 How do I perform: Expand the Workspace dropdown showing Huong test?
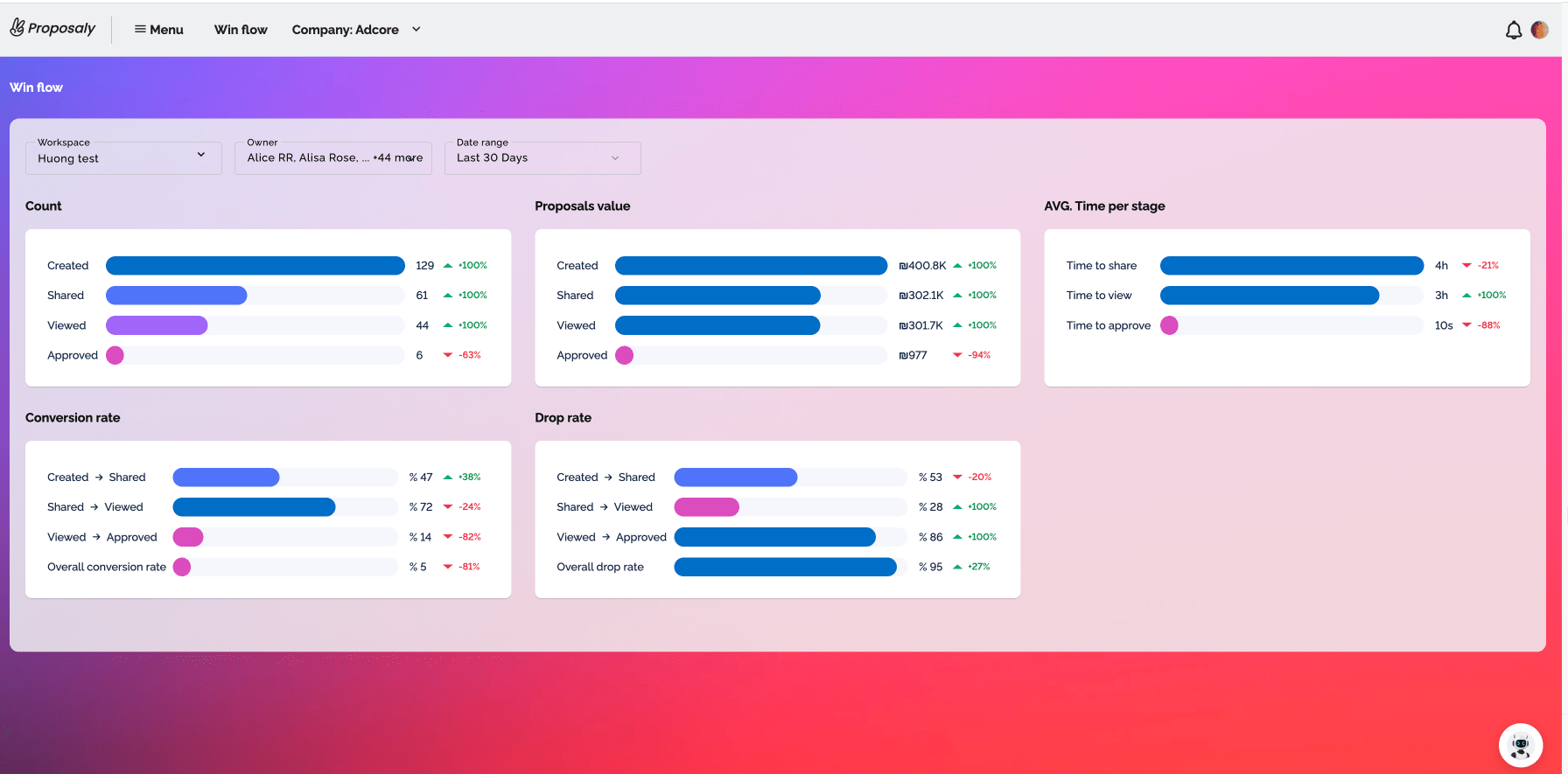tap(123, 157)
